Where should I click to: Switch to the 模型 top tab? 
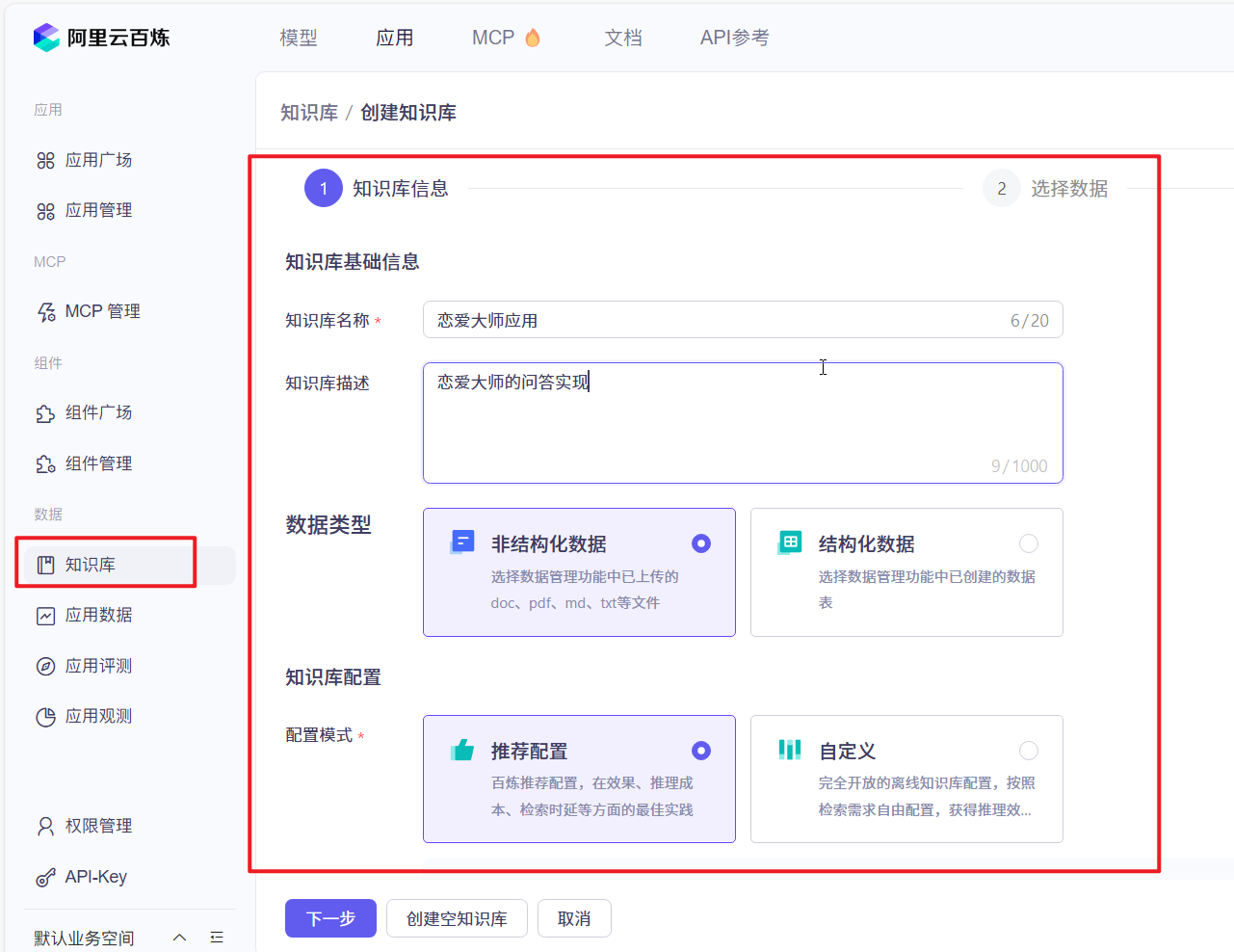[x=299, y=38]
